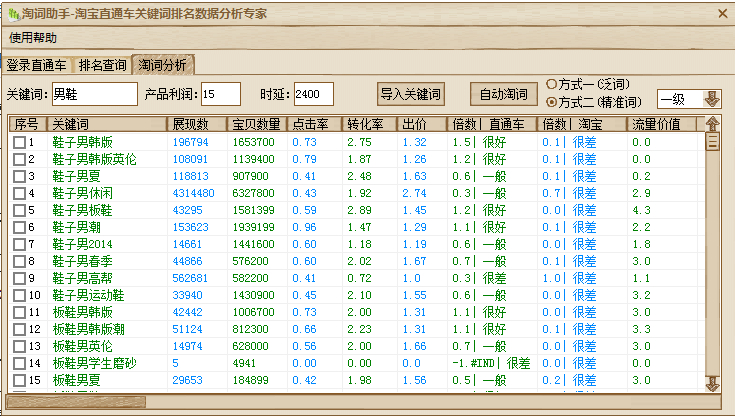
Task: Sort by the 展现数 column header
Action: [197, 124]
